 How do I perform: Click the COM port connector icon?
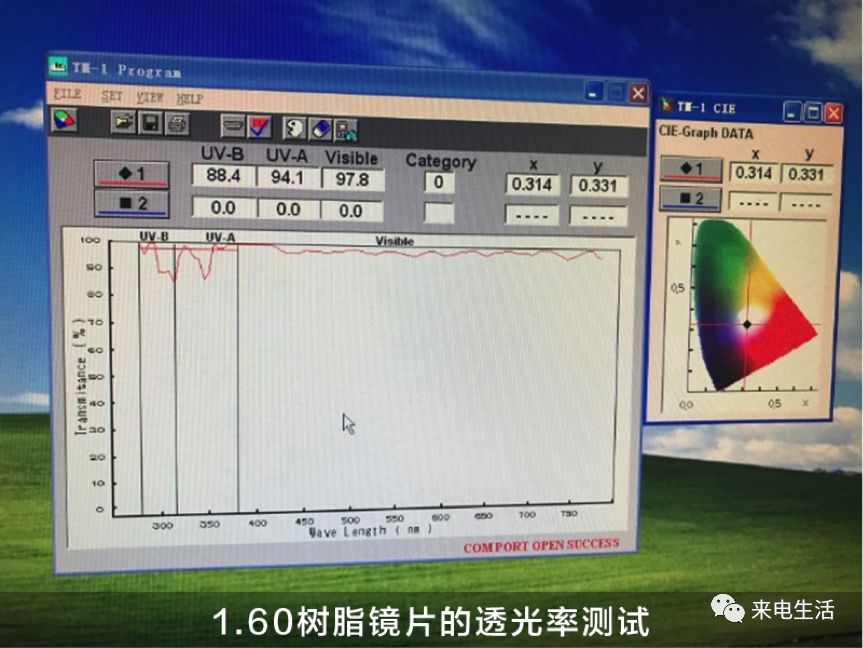[x=233, y=126]
